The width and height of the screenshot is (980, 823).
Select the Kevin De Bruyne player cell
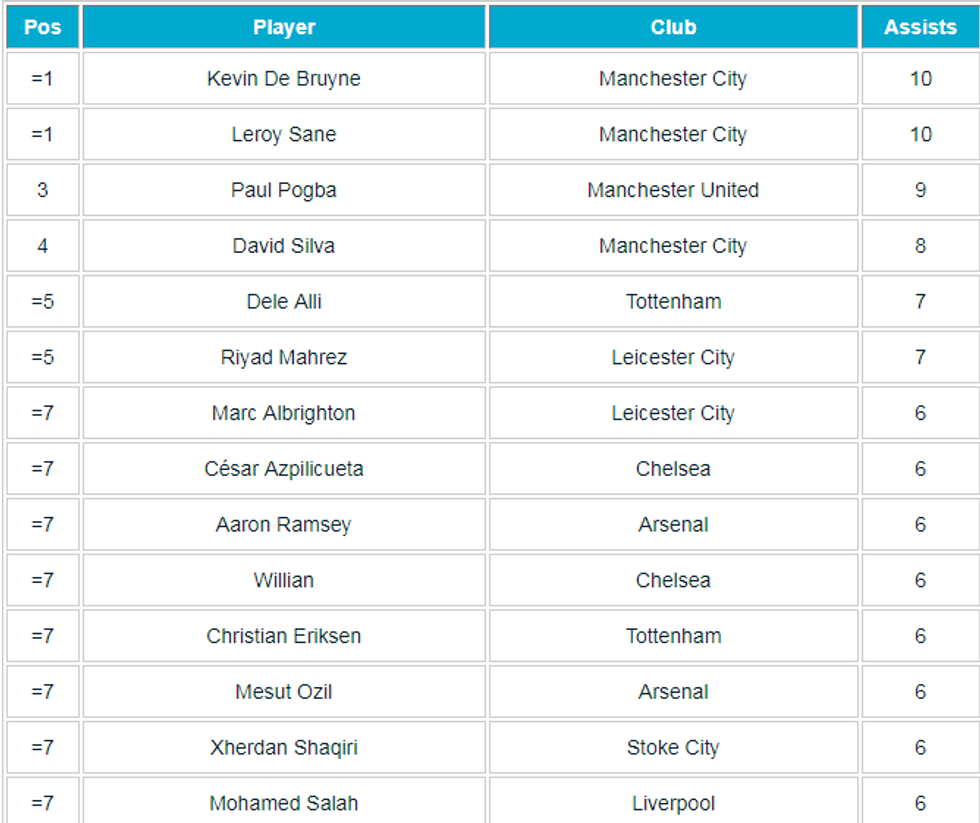(284, 79)
